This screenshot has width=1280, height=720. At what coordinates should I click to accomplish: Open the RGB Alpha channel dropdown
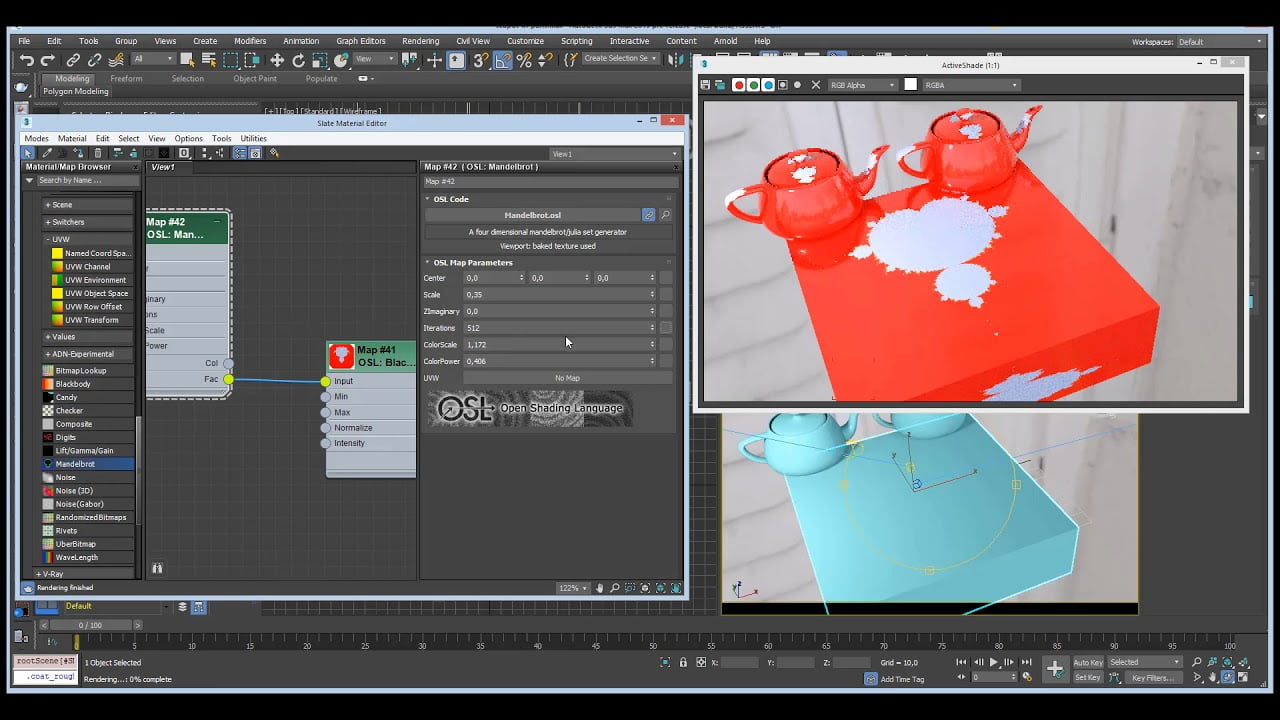(x=863, y=85)
